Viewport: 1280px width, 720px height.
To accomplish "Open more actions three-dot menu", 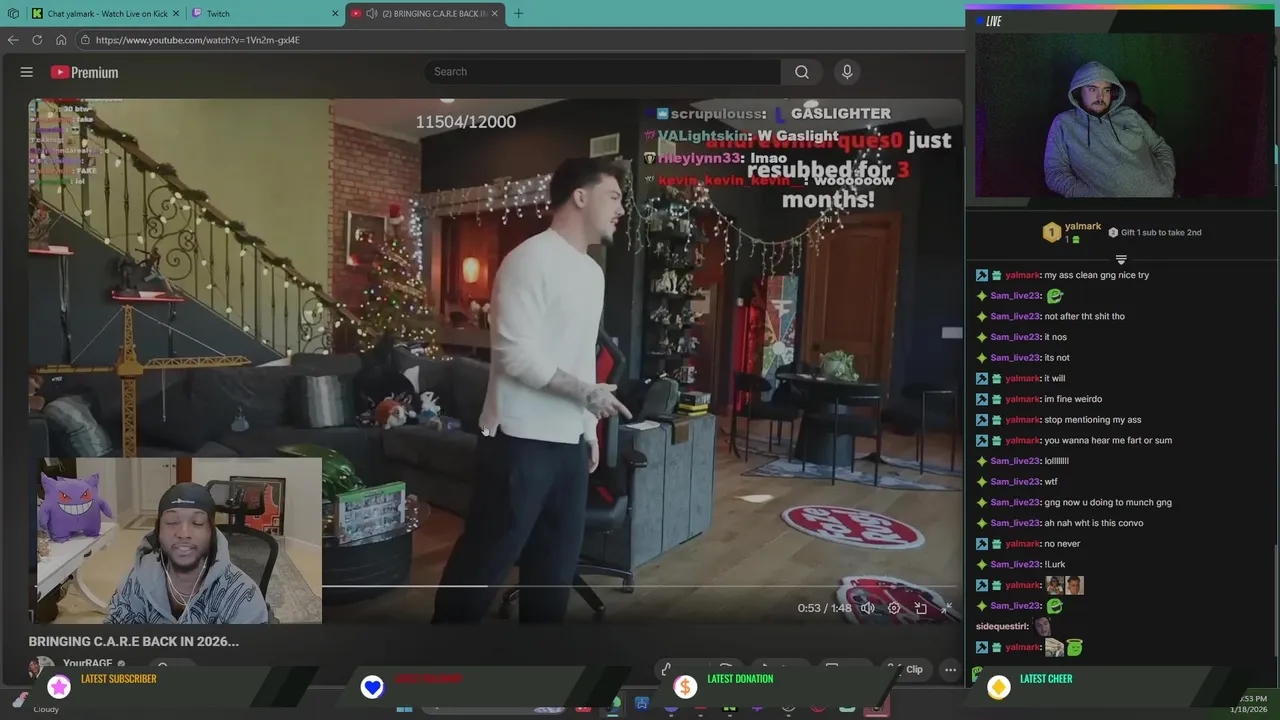I will point(951,670).
